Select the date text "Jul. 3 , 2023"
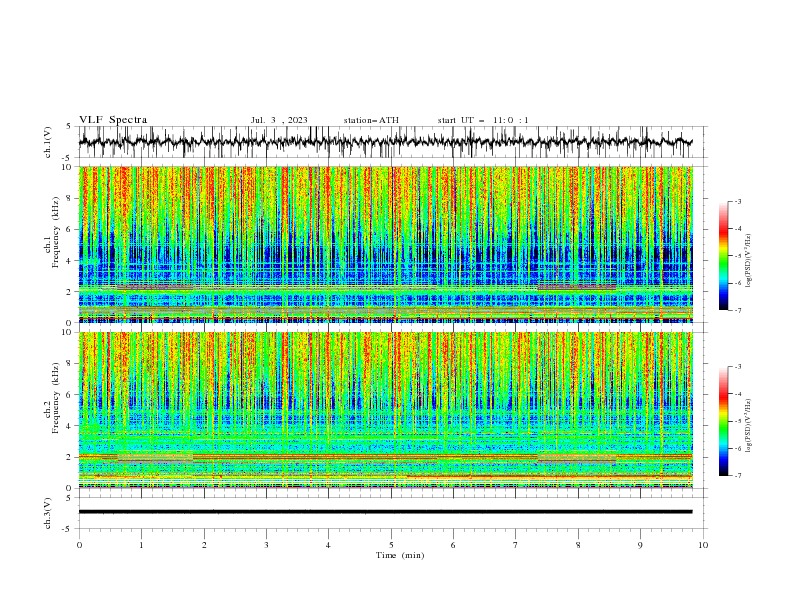Image resolution: width=792 pixels, height=612 pixels. [279, 120]
